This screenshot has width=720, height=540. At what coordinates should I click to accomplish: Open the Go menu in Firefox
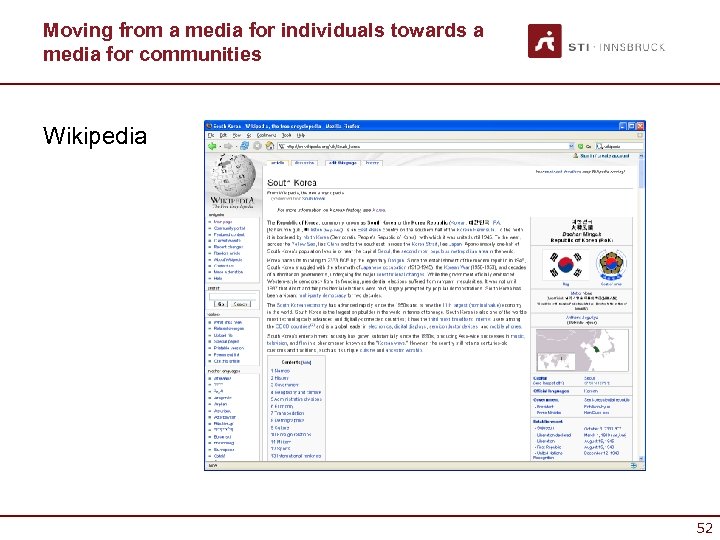[x=249, y=135]
